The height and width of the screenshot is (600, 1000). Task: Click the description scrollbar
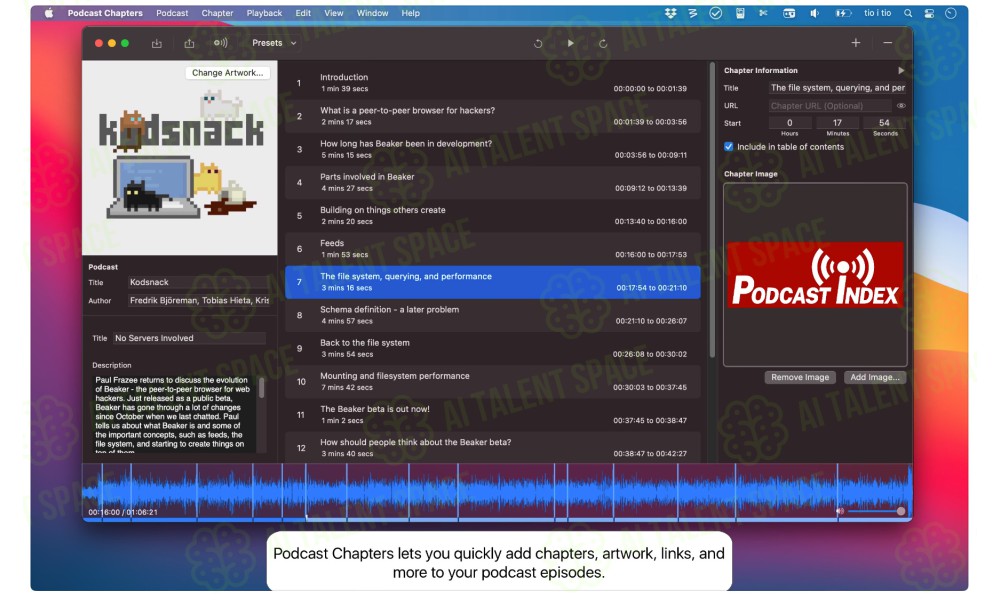click(261, 388)
